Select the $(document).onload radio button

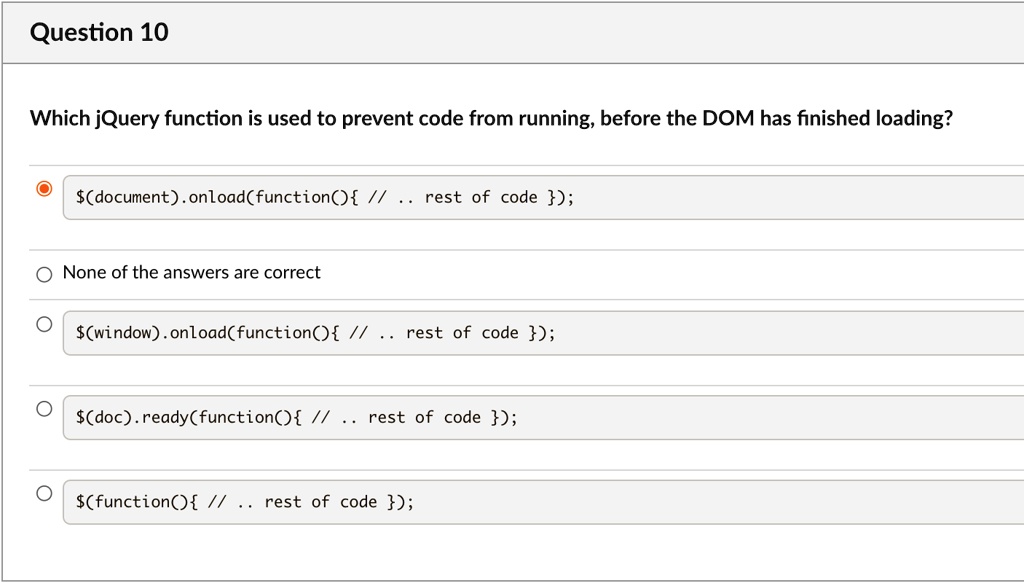[x=43, y=189]
